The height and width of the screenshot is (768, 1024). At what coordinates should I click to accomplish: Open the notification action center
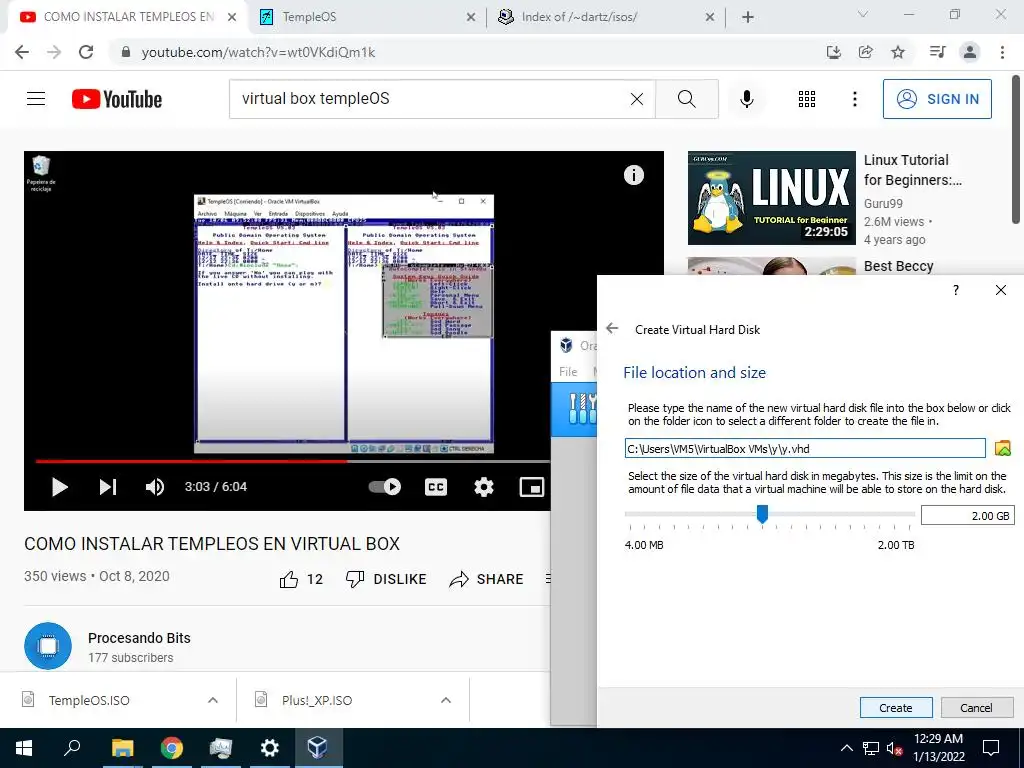pyautogui.click(x=991, y=748)
